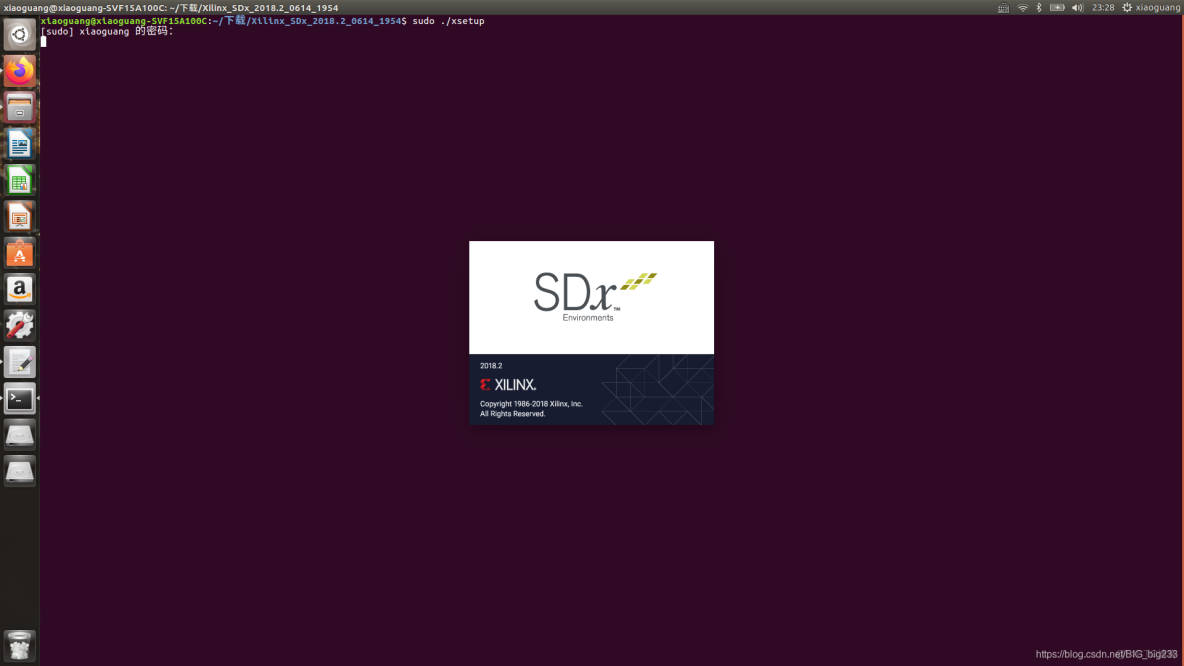The image size is (1184, 666).
Task: Click the [sudo] xiaoguang password prompt line
Action: (x=107, y=31)
